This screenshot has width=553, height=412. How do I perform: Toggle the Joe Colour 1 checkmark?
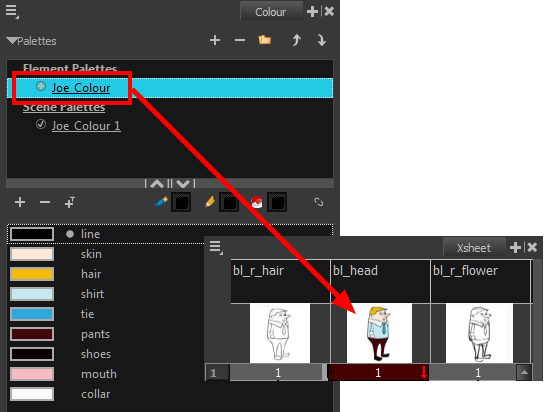tap(41, 125)
